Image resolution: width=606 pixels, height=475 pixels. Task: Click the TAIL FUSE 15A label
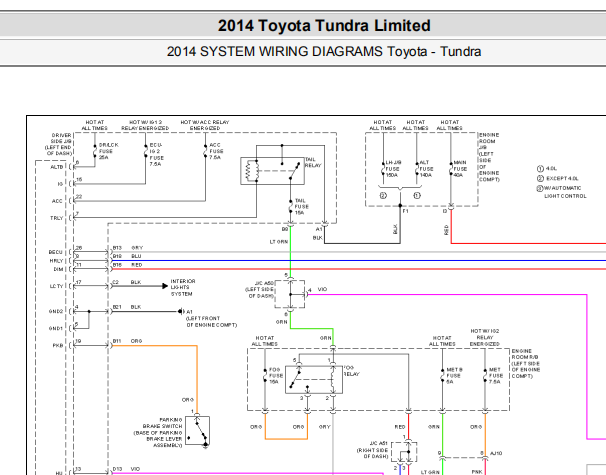click(x=301, y=206)
